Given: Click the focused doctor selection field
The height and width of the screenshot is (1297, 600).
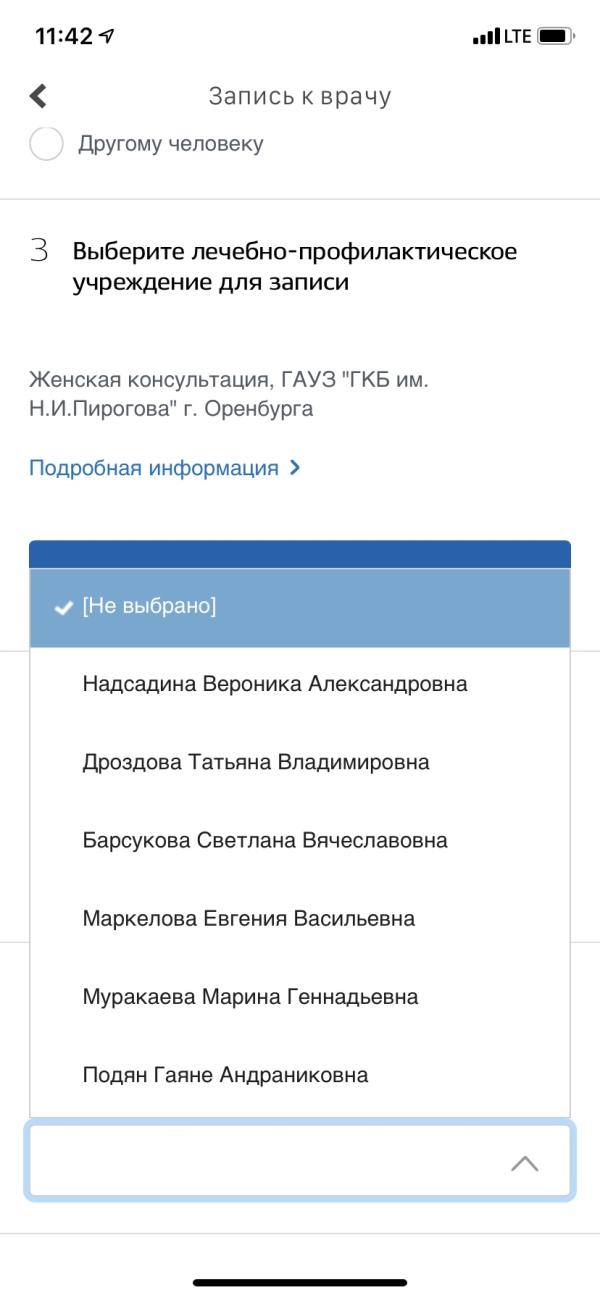Looking at the screenshot, I should [300, 1162].
